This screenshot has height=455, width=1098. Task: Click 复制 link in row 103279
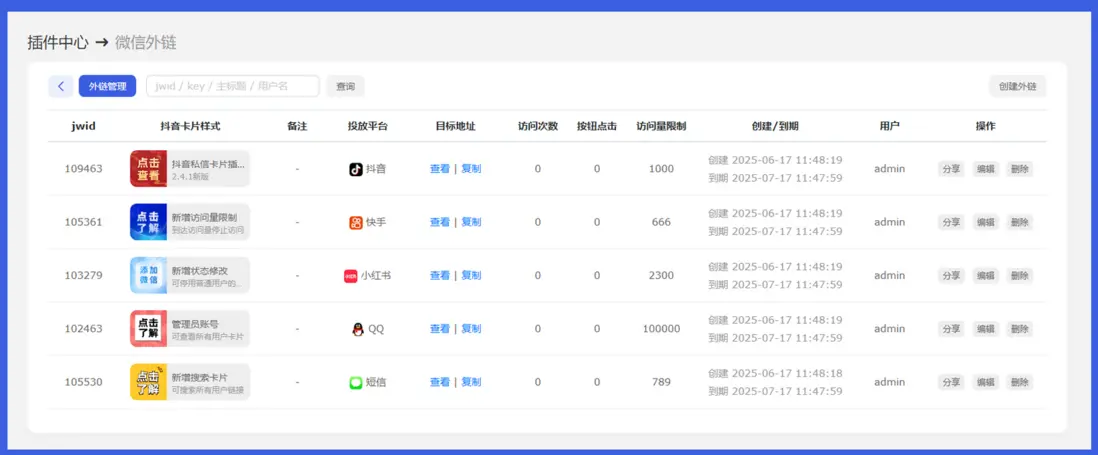(471, 275)
